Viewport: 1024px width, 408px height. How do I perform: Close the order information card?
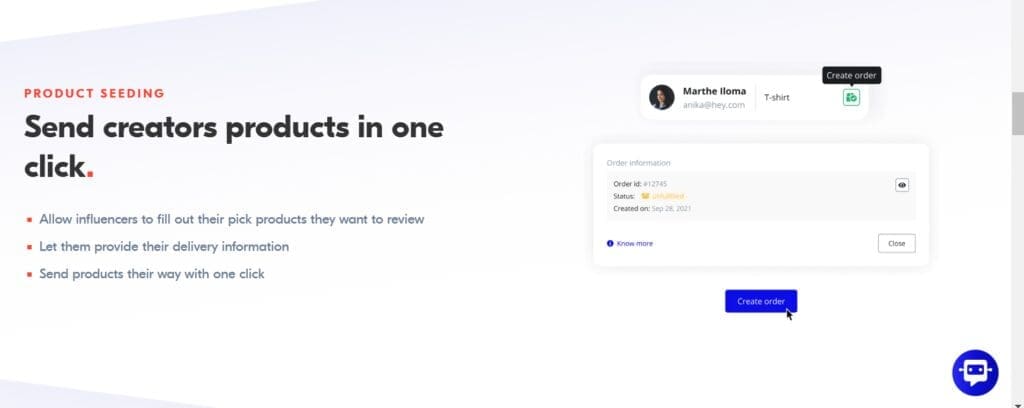tap(896, 243)
